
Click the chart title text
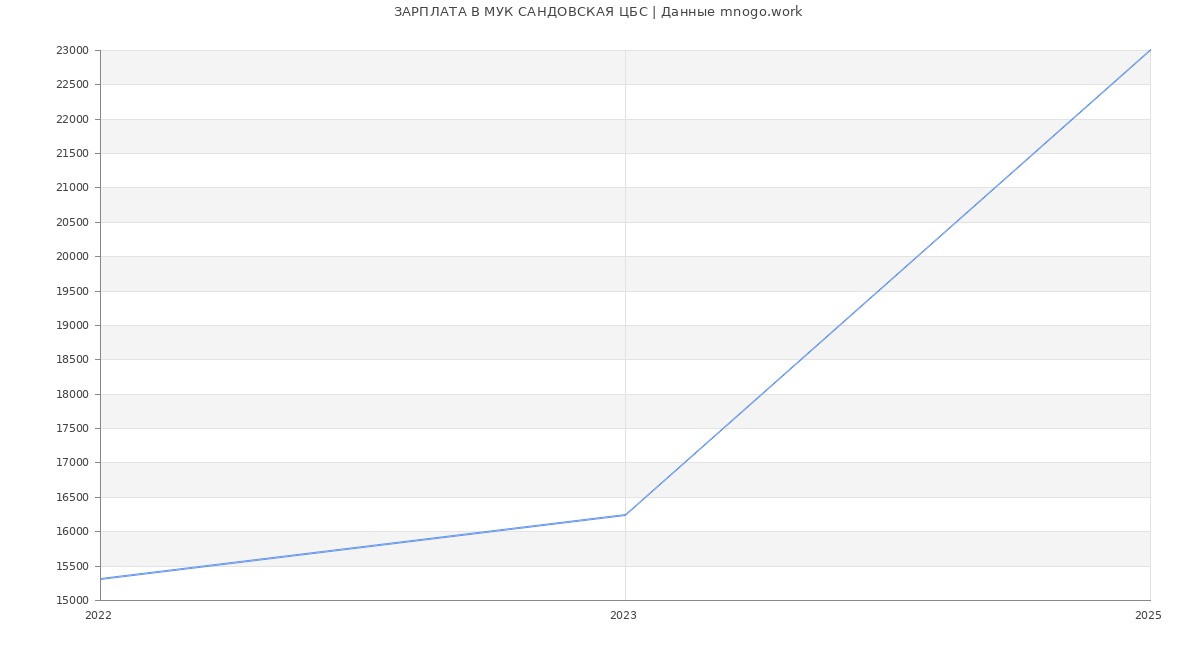(x=598, y=12)
